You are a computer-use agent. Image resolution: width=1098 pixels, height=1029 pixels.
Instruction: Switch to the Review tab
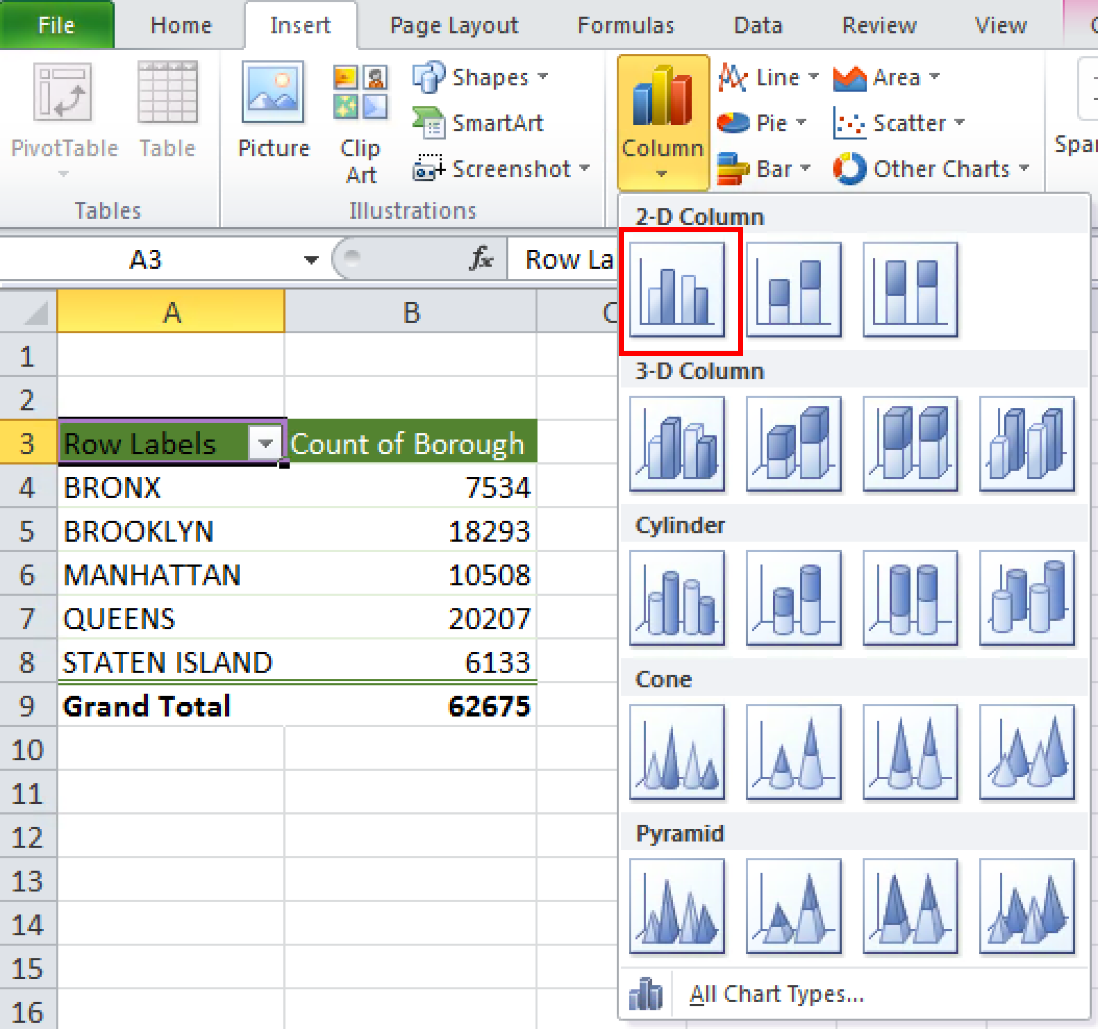point(879,25)
